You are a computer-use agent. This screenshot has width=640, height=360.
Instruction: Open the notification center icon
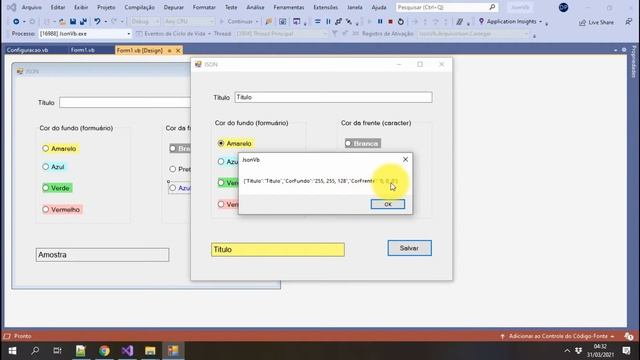tap(627, 351)
